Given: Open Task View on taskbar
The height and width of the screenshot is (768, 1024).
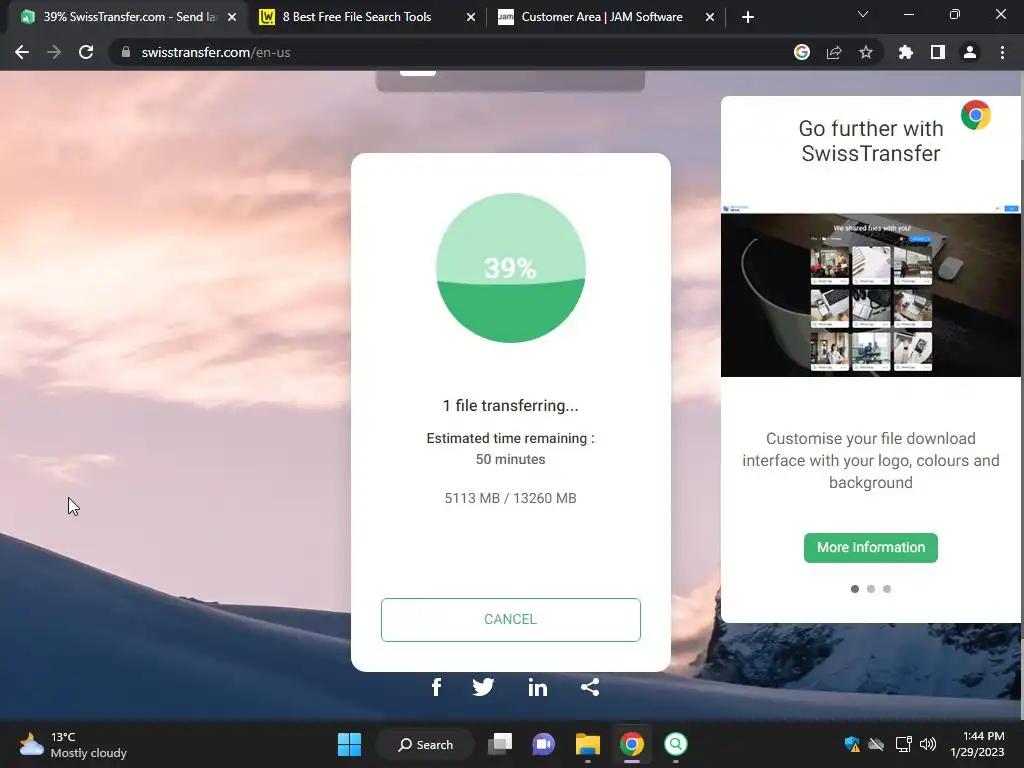Looking at the screenshot, I should (x=500, y=744).
